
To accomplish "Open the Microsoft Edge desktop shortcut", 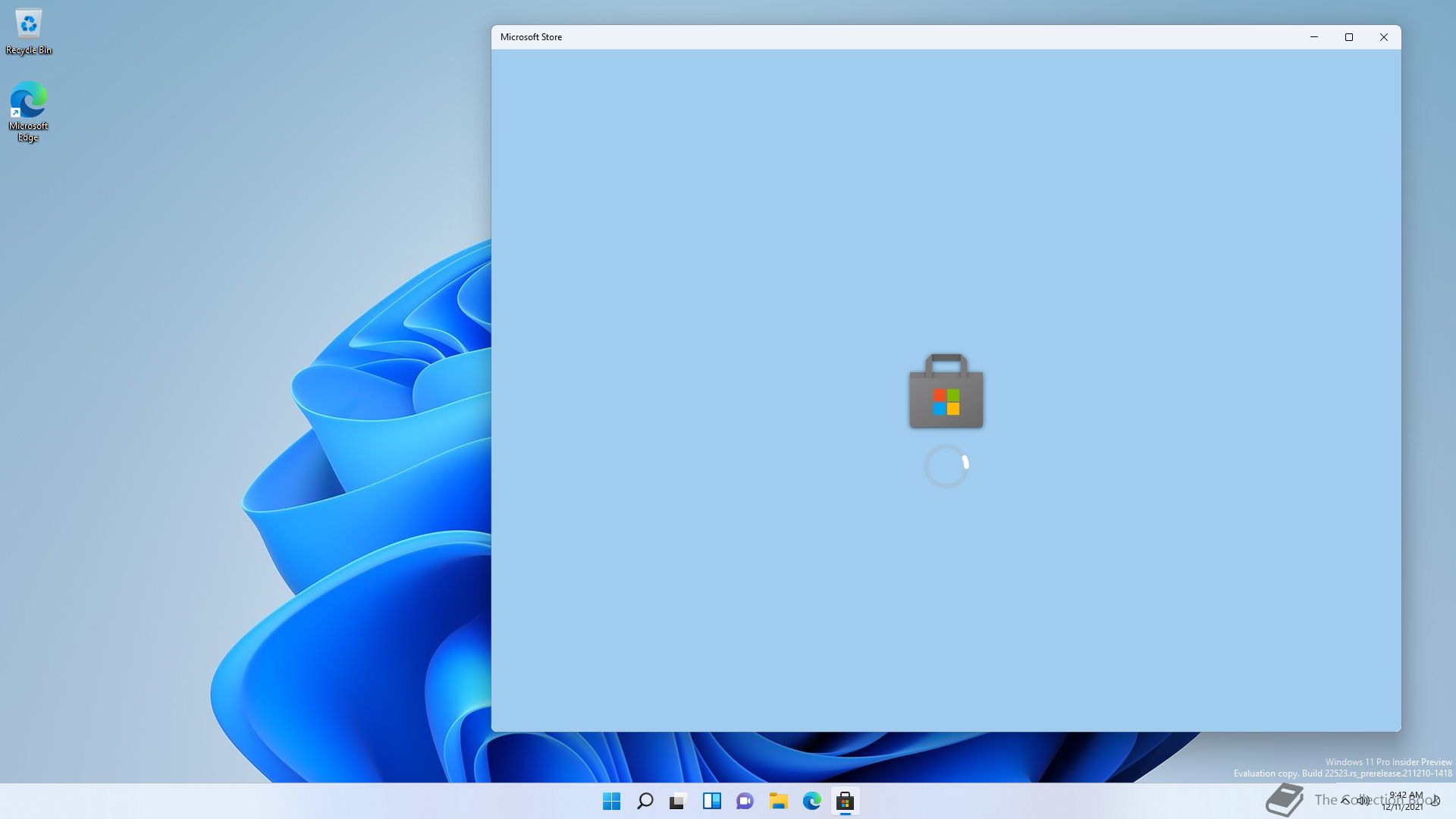I will 28,111.
